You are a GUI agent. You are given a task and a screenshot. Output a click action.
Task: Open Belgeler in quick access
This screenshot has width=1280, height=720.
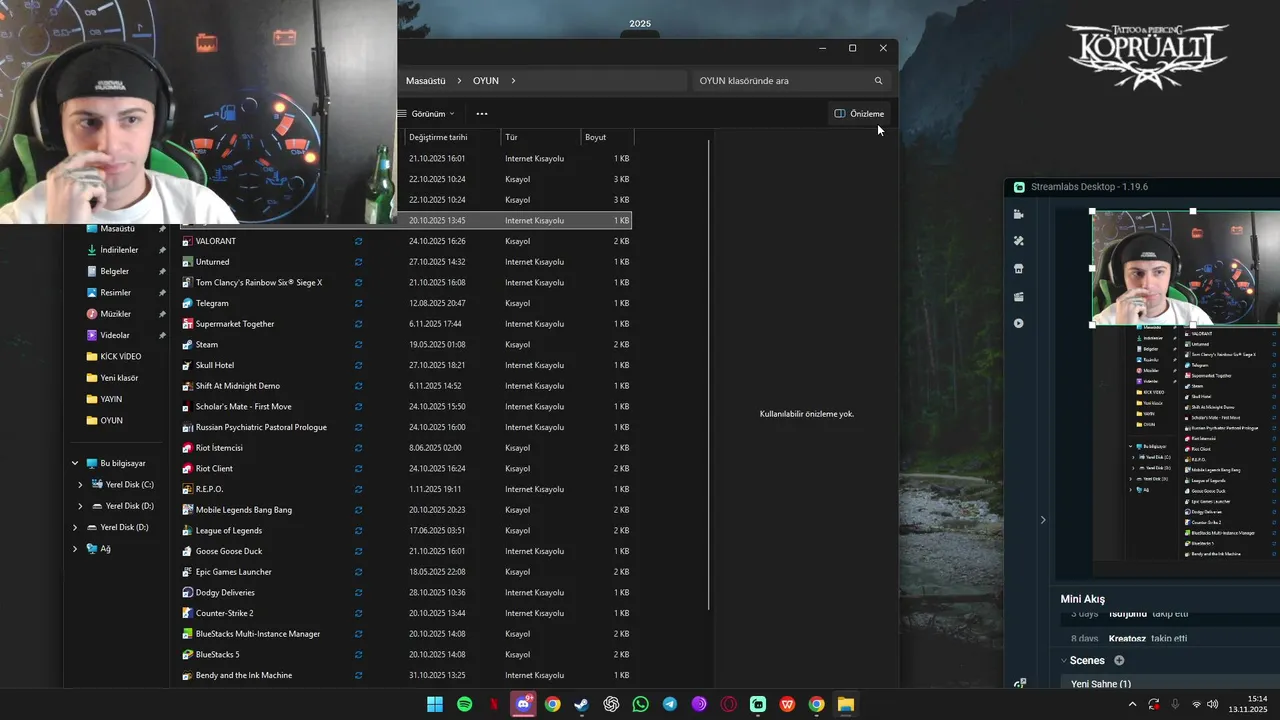point(114,271)
